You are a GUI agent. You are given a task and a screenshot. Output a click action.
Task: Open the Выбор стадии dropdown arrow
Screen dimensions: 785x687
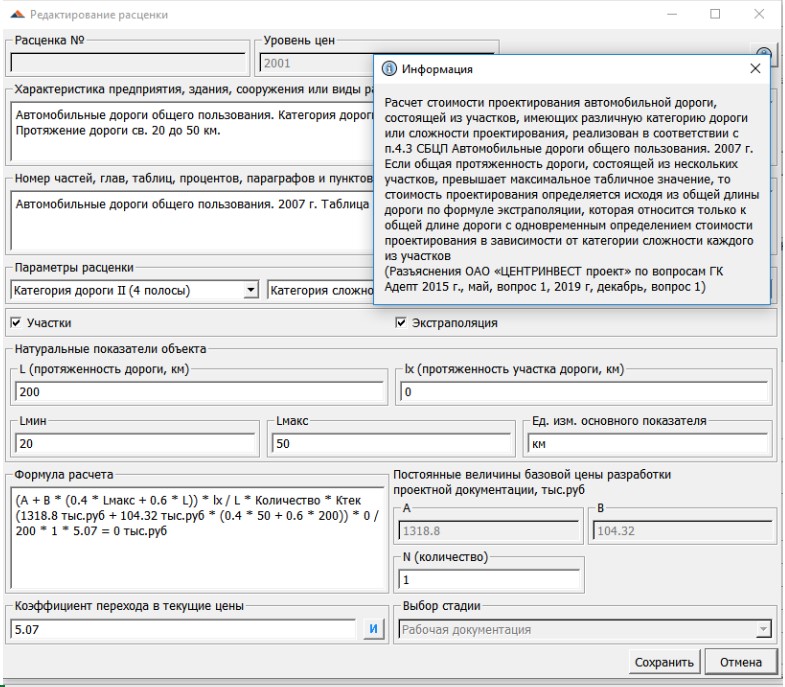(763, 629)
